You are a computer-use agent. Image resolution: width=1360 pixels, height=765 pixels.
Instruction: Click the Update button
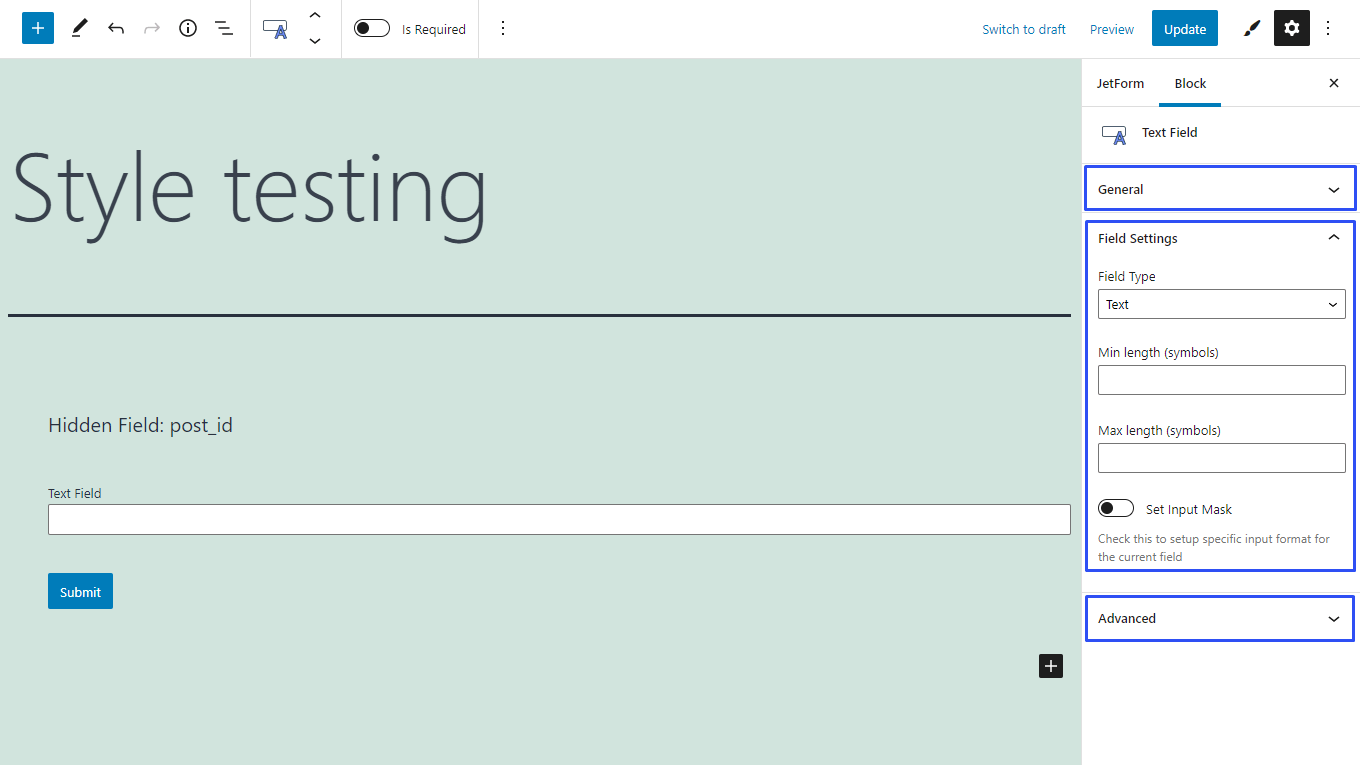point(1184,28)
